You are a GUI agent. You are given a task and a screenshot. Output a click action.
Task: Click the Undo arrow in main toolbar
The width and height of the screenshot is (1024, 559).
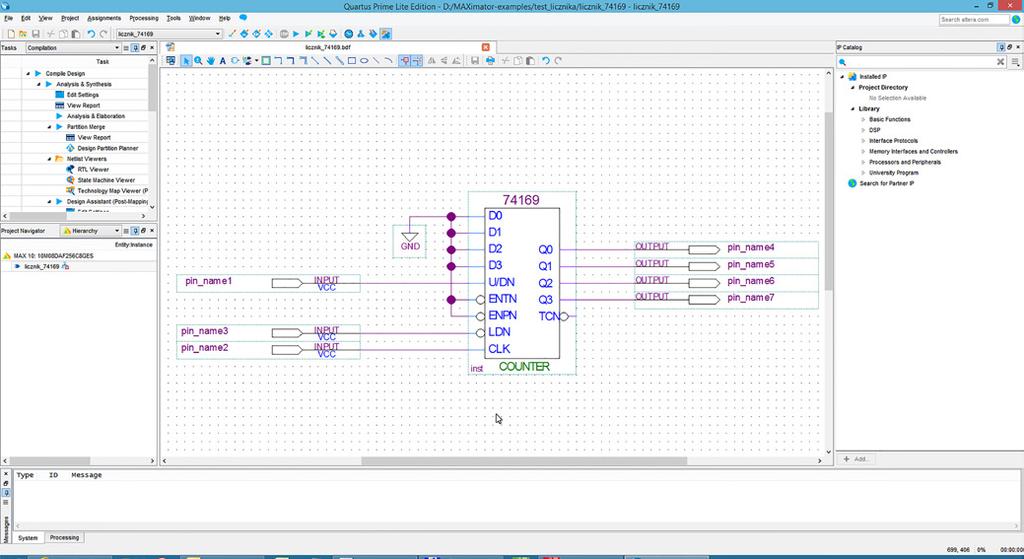pyautogui.click(x=91, y=34)
